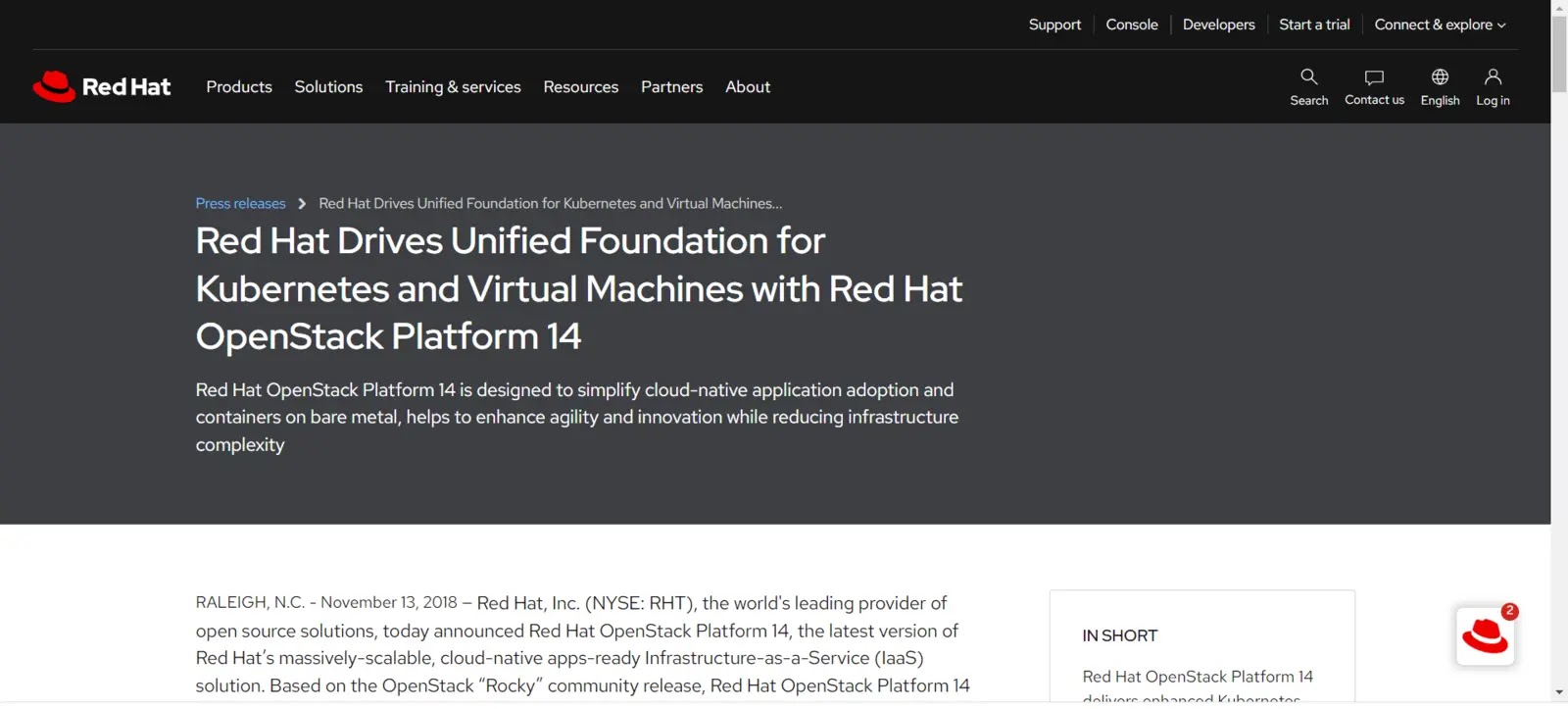Open the Partners menu
Image resolution: width=1568 pixels, height=709 pixels.
pos(671,86)
